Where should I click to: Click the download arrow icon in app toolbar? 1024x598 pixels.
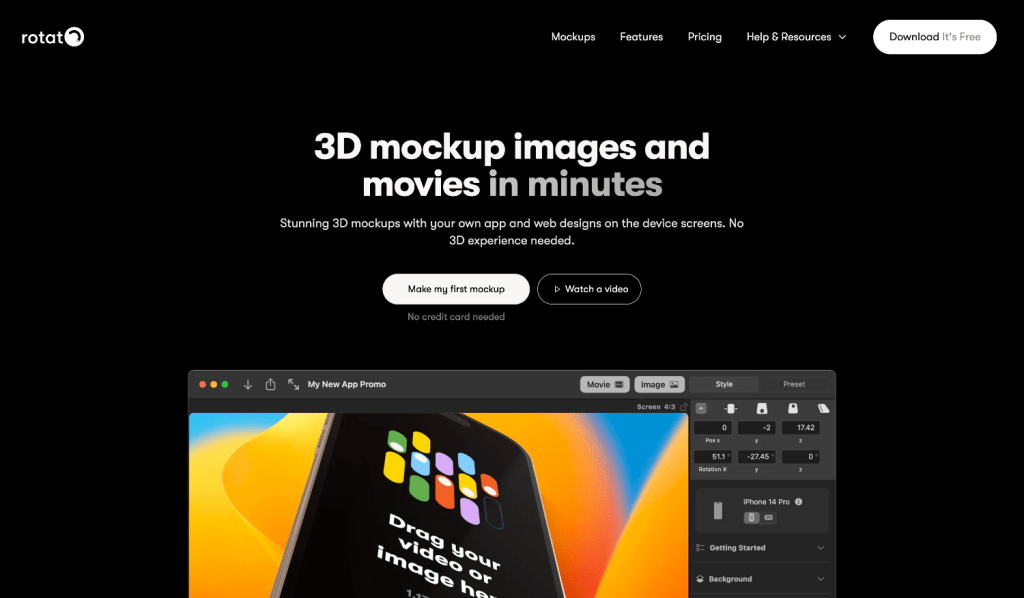tap(248, 385)
